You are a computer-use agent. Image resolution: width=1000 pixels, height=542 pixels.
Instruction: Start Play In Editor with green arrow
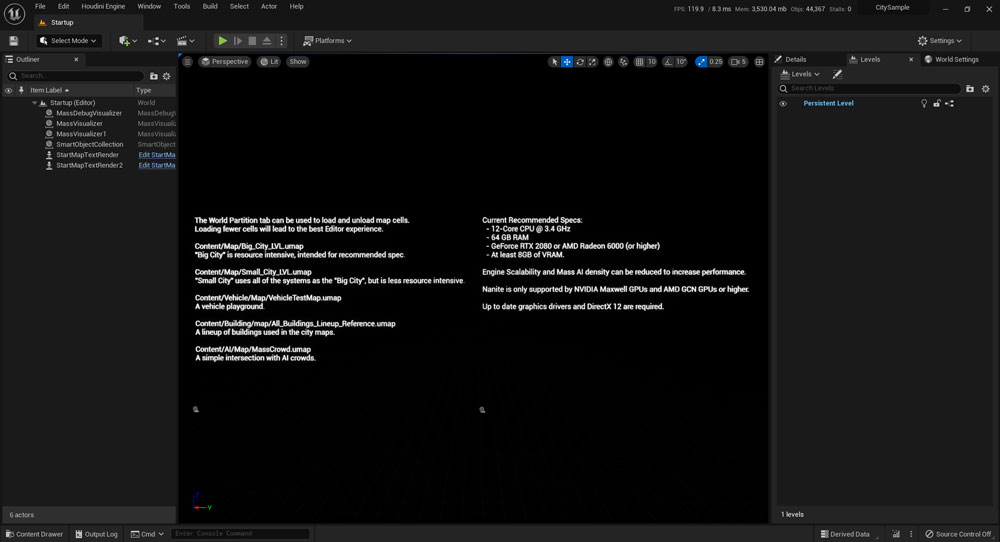[x=223, y=41]
